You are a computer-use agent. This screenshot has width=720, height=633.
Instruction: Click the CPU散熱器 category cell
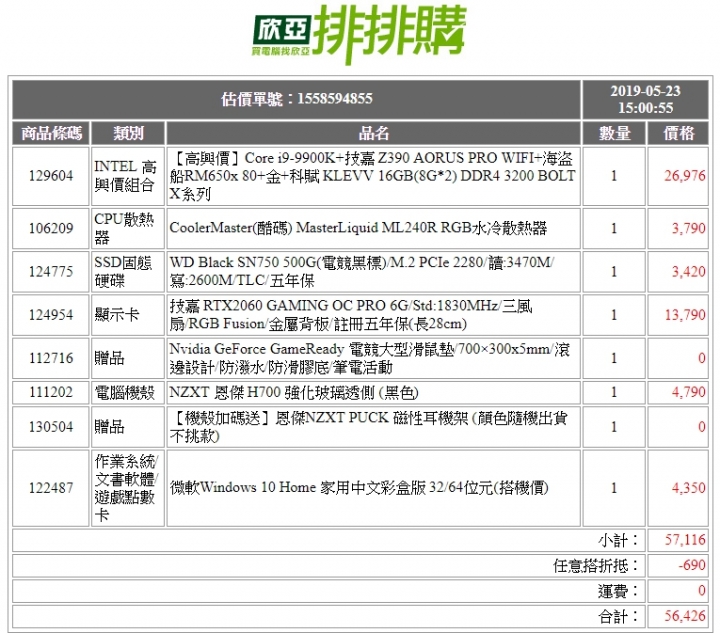pos(128,228)
